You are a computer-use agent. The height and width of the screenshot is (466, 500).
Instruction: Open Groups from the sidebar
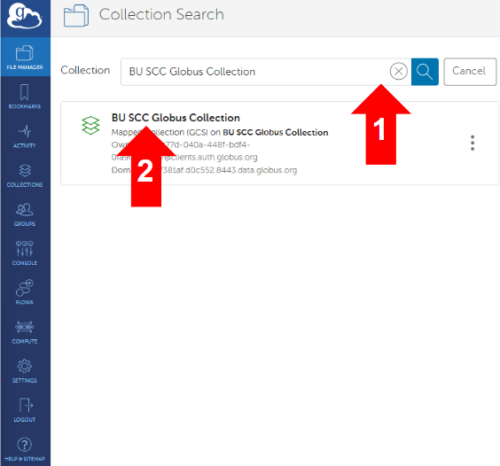(25, 214)
